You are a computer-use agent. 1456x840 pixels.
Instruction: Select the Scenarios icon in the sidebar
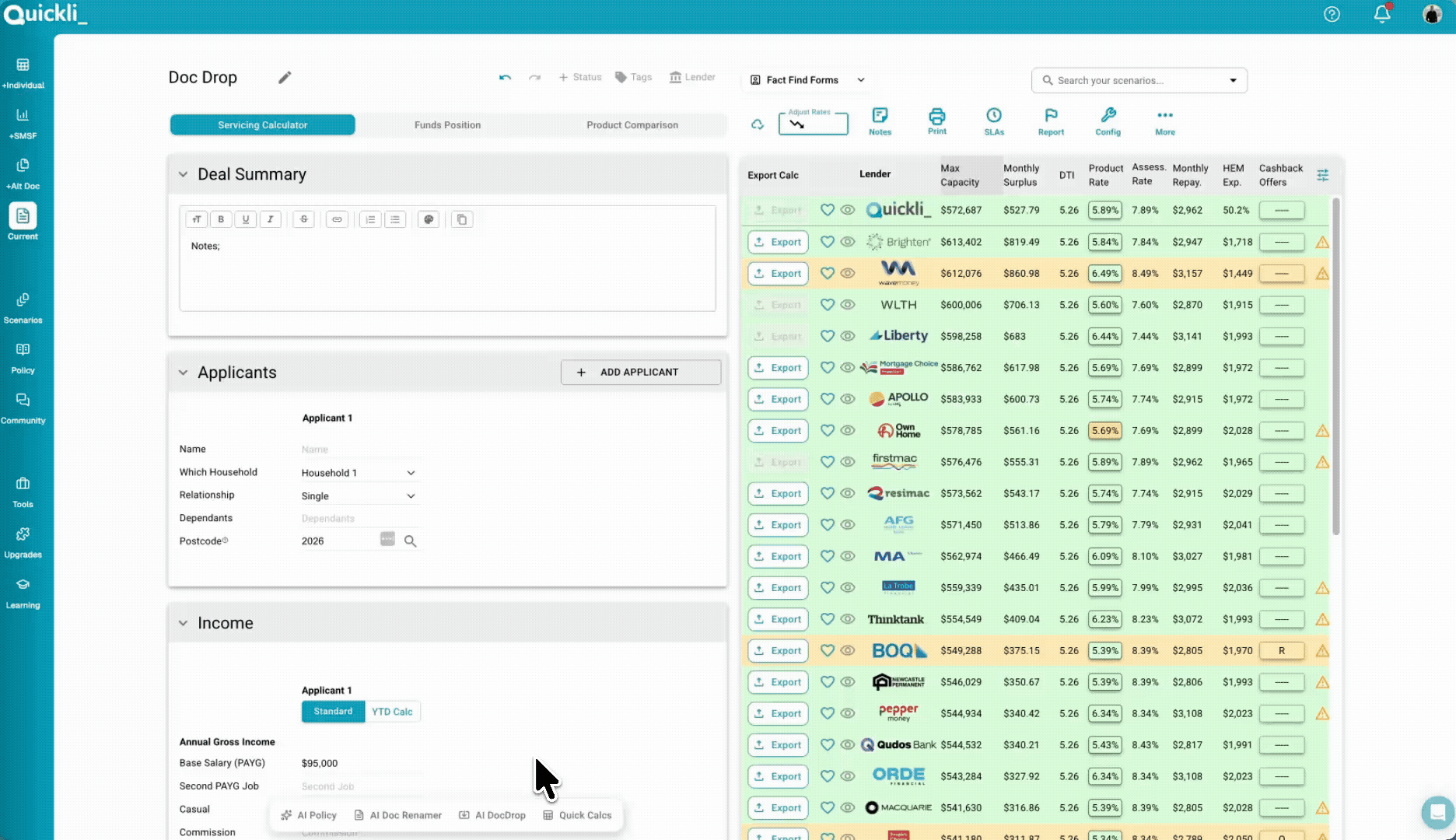pos(23,306)
